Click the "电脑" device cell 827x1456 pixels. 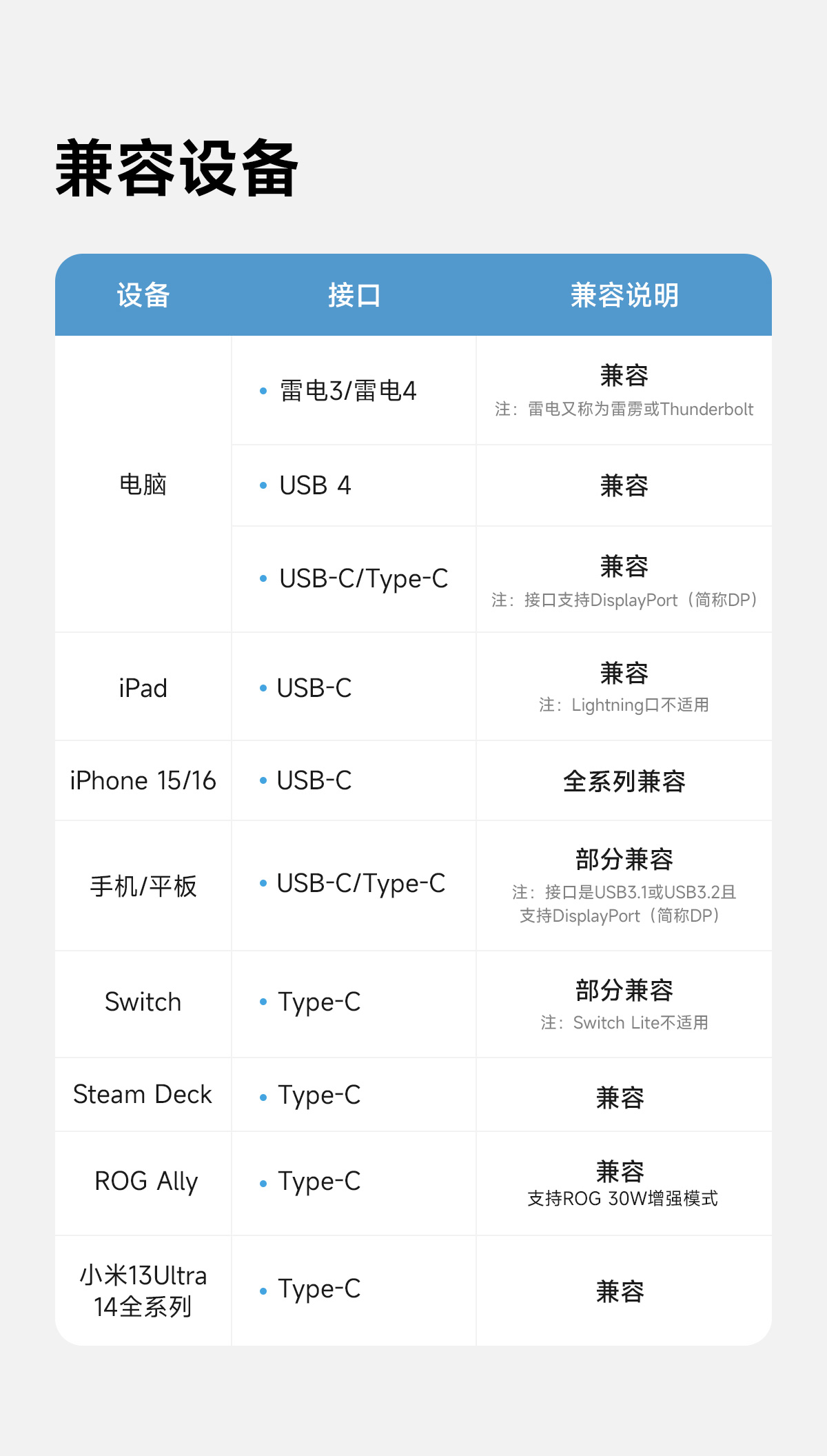143,485
